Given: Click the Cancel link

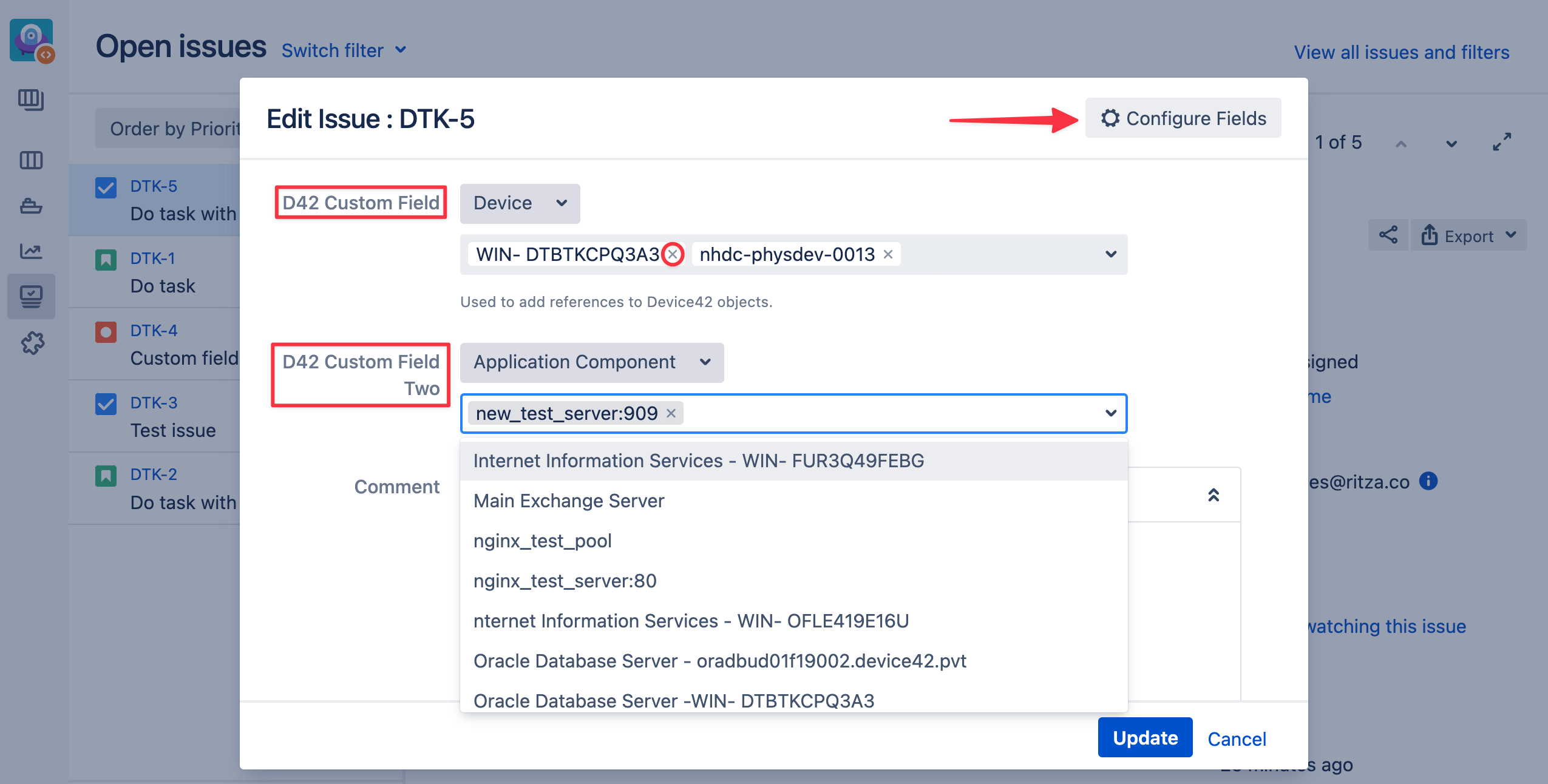Looking at the screenshot, I should pos(1236,738).
